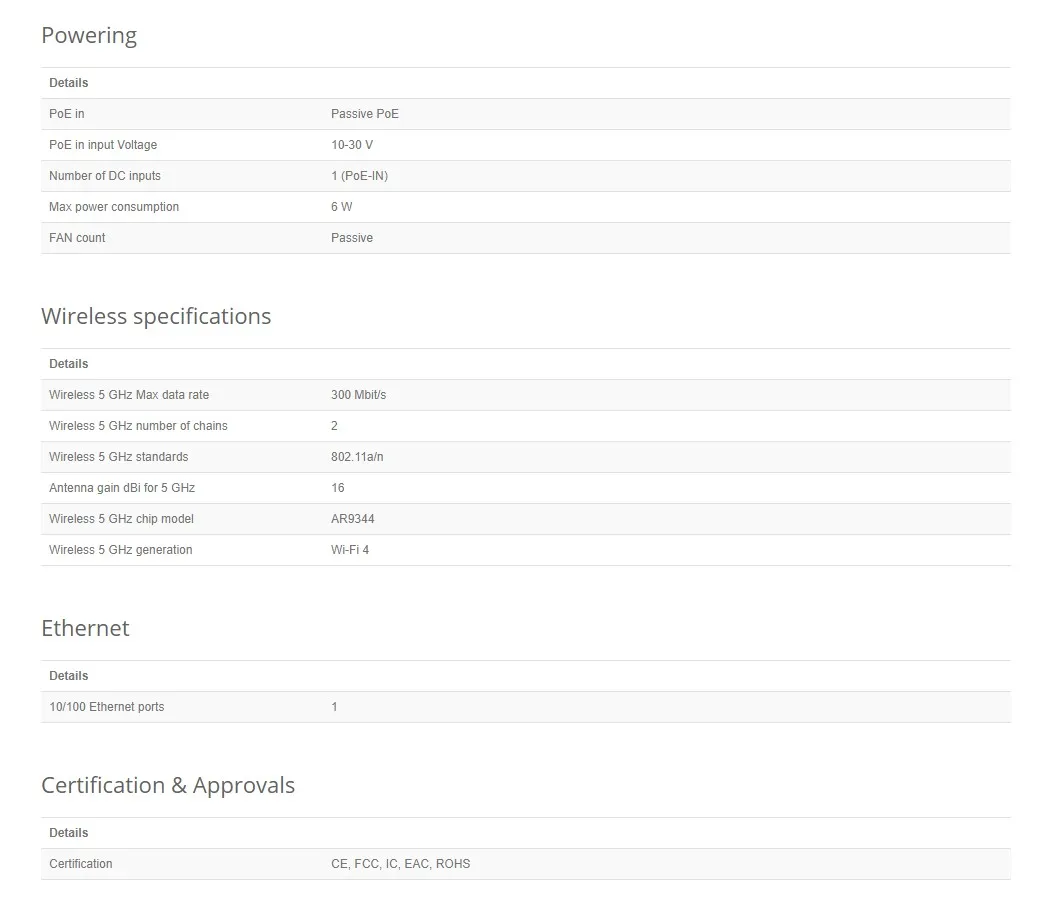Viewport: 1058px width, 909px height.
Task: Click the Details header under Powering
Action: pyautogui.click(x=69, y=83)
